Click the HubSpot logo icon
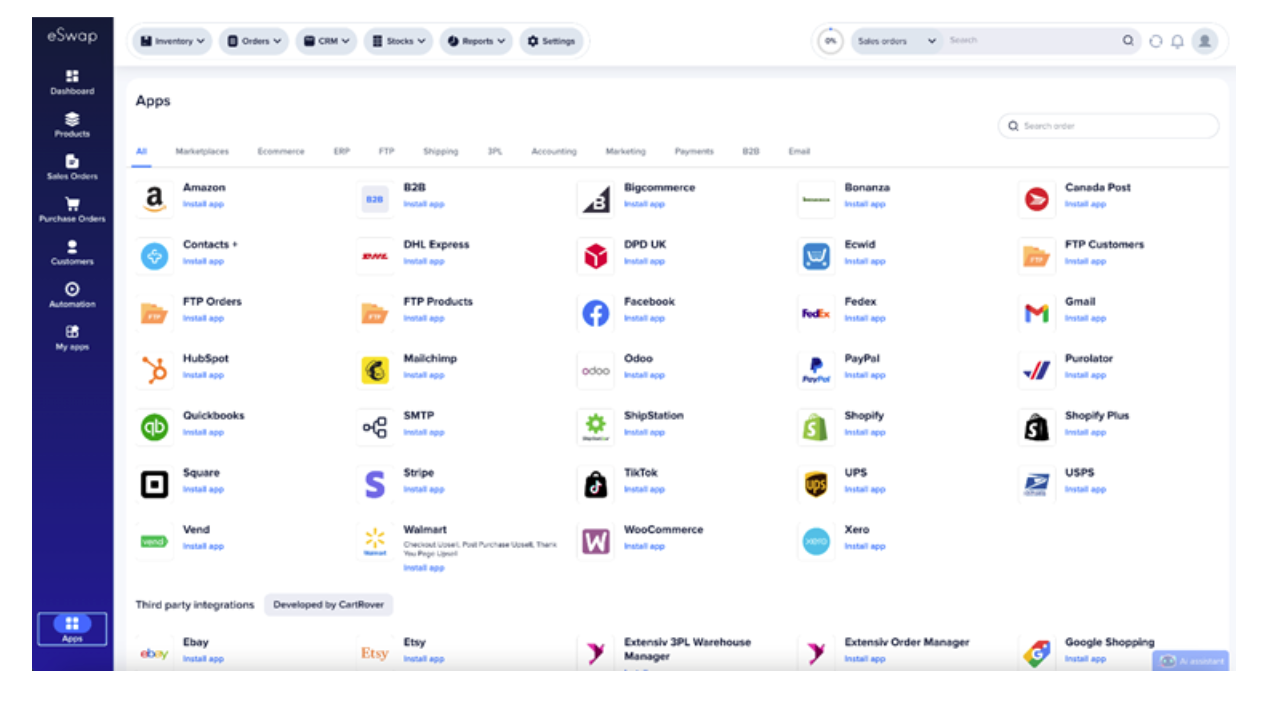Screen dimensions: 1272x708 click(154, 370)
